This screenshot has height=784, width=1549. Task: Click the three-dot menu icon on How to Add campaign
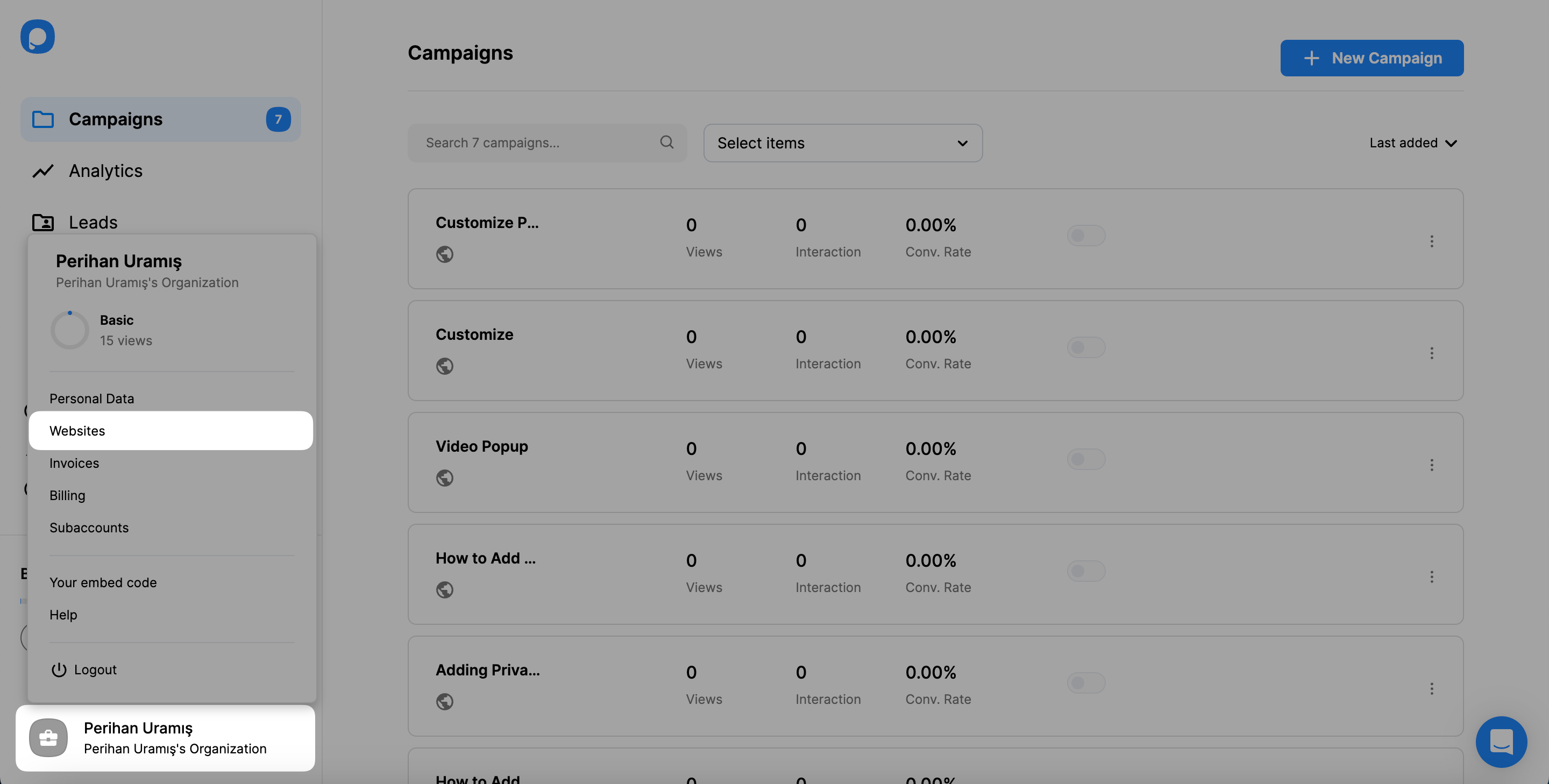pyautogui.click(x=1431, y=576)
